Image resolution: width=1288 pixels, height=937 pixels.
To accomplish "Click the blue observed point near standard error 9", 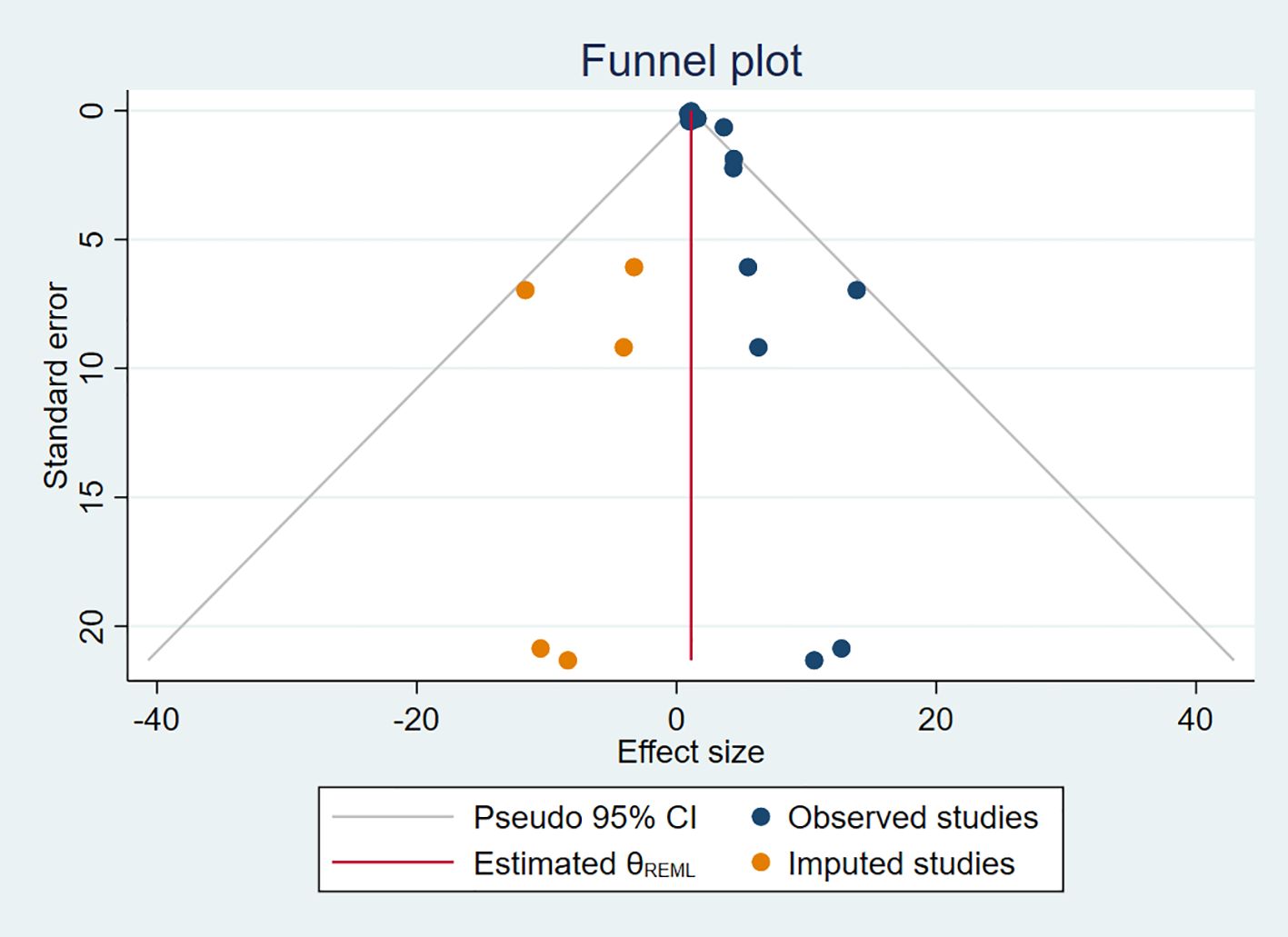I will pos(758,347).
